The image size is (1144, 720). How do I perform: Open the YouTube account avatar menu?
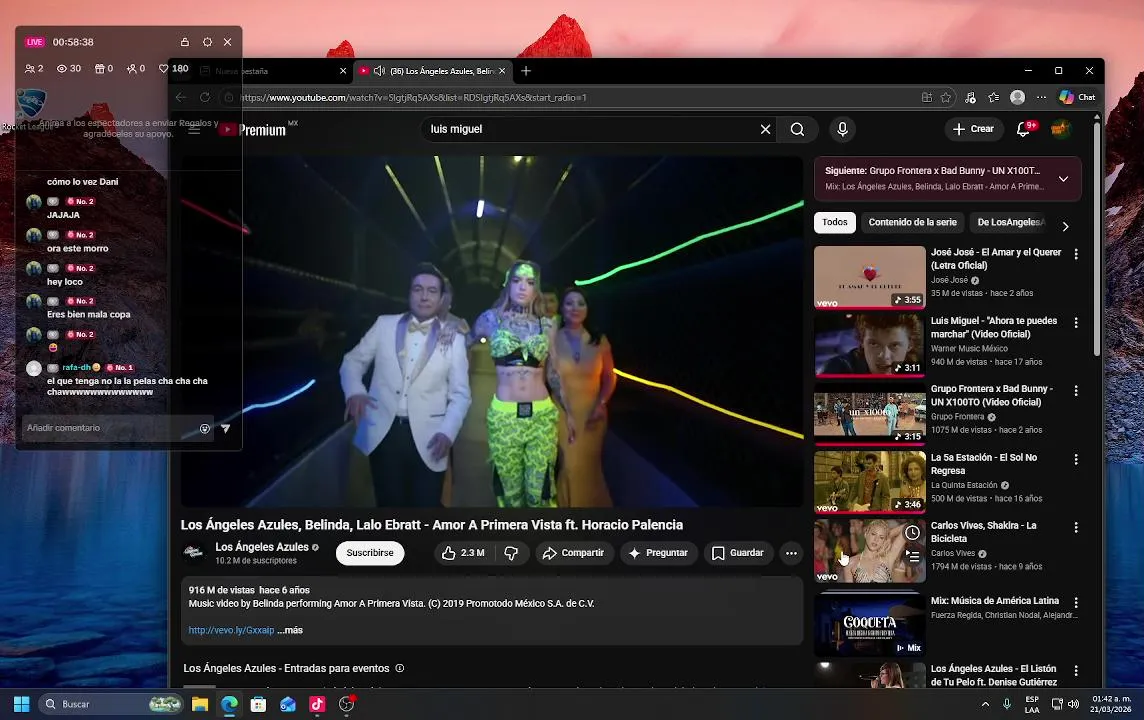click(x=1059, y=129)
